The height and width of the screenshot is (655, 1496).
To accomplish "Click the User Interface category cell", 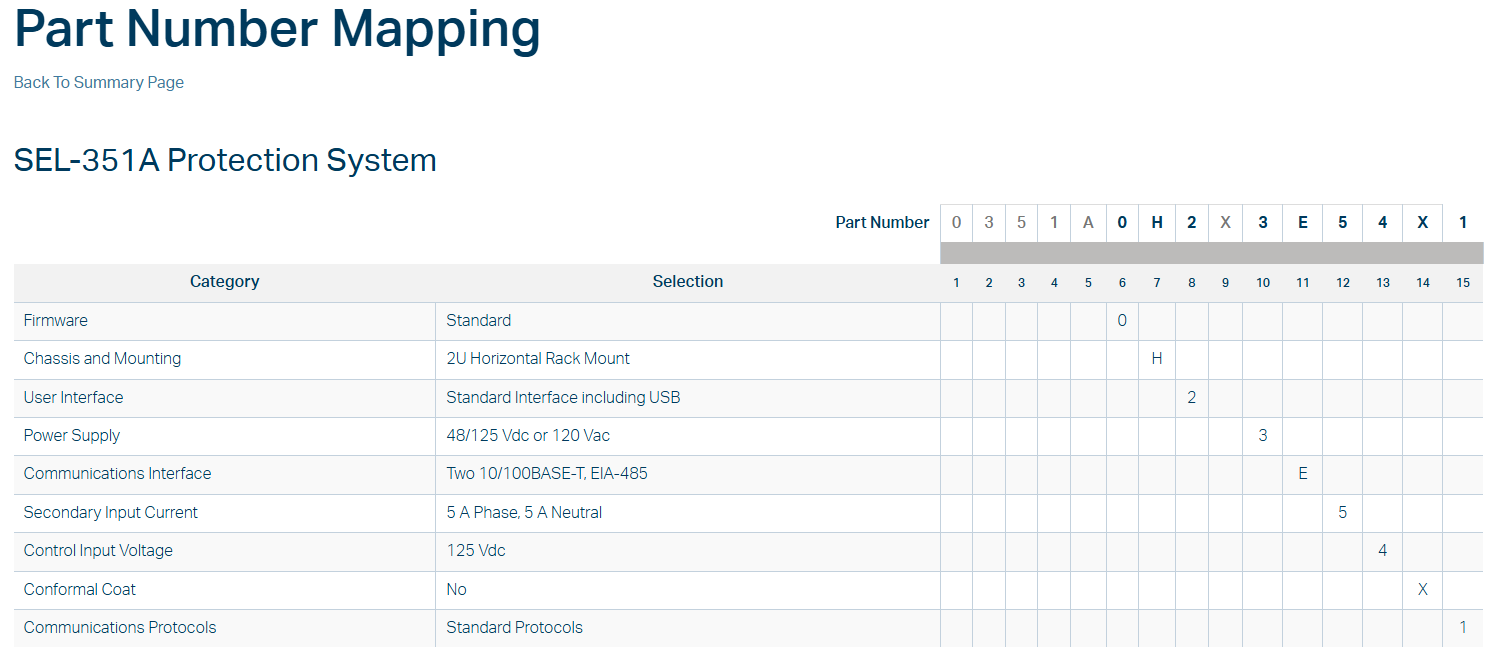I will (225, 398).
